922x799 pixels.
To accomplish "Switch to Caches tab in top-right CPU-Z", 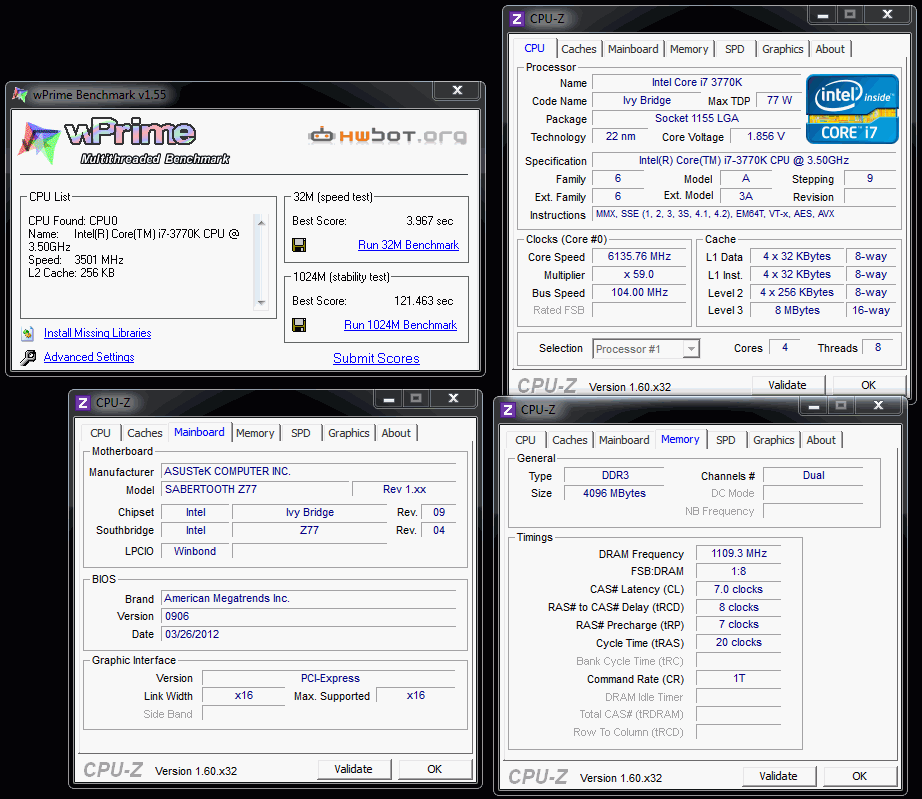I will pos(579,49).
